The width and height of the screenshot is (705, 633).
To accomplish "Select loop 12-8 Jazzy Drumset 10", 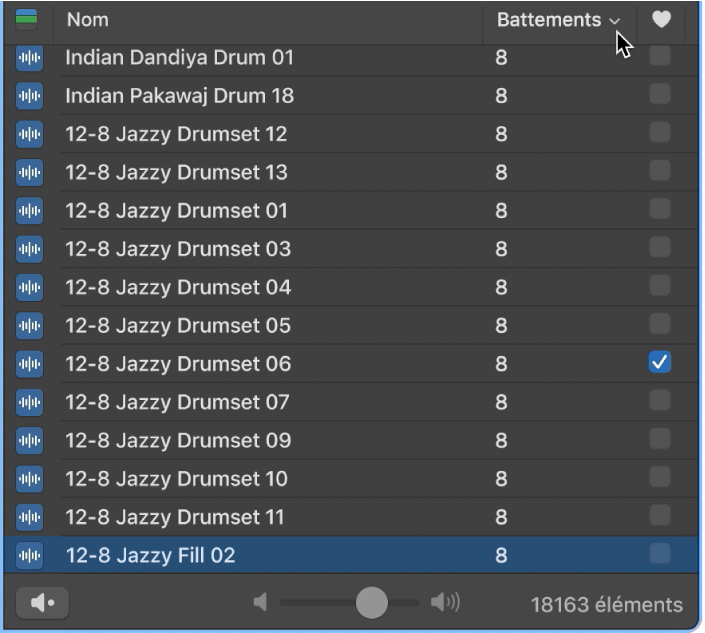I will coord(176,479).
